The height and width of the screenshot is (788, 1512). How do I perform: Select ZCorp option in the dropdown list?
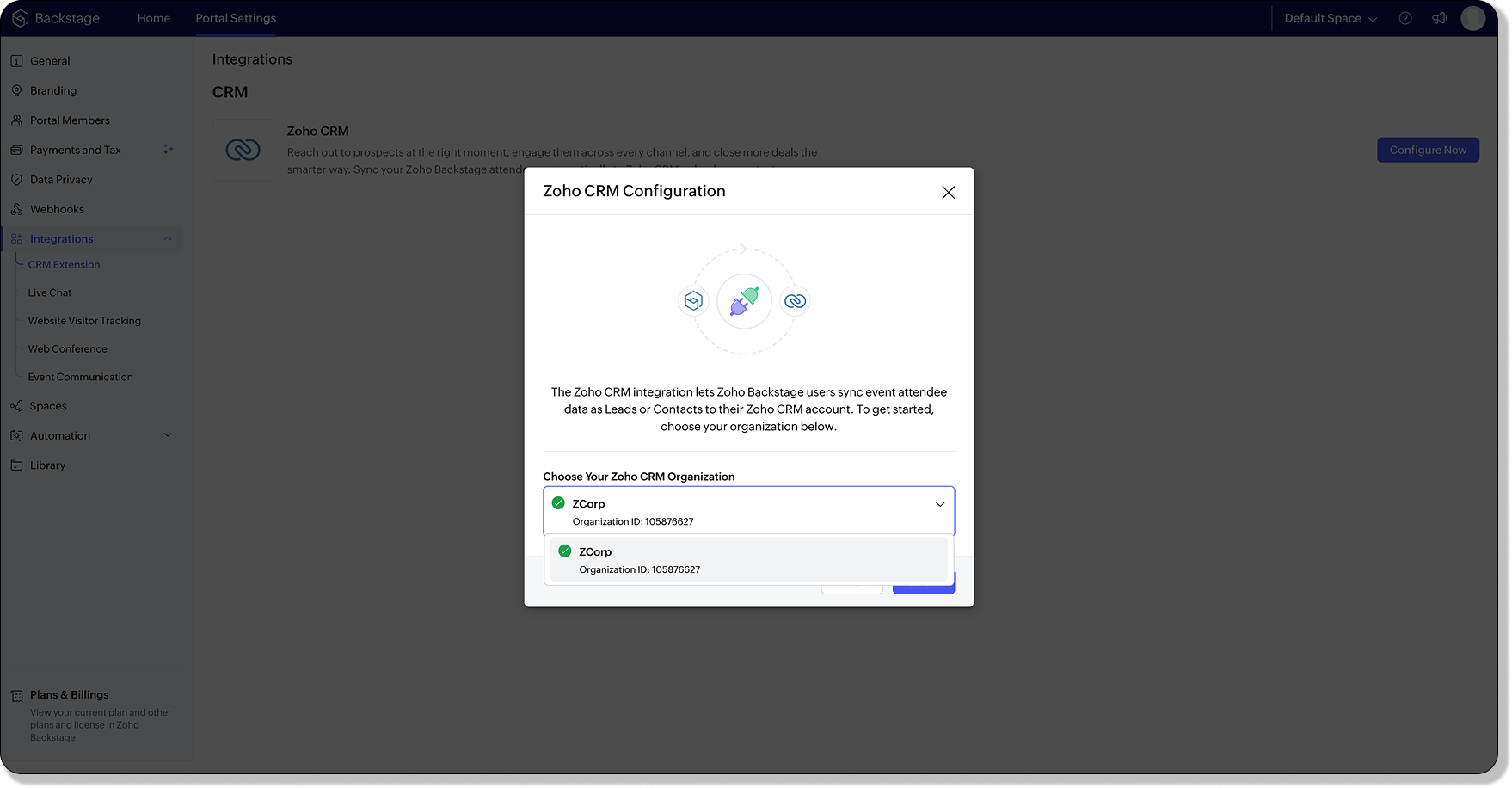click(x=748, y=560)
